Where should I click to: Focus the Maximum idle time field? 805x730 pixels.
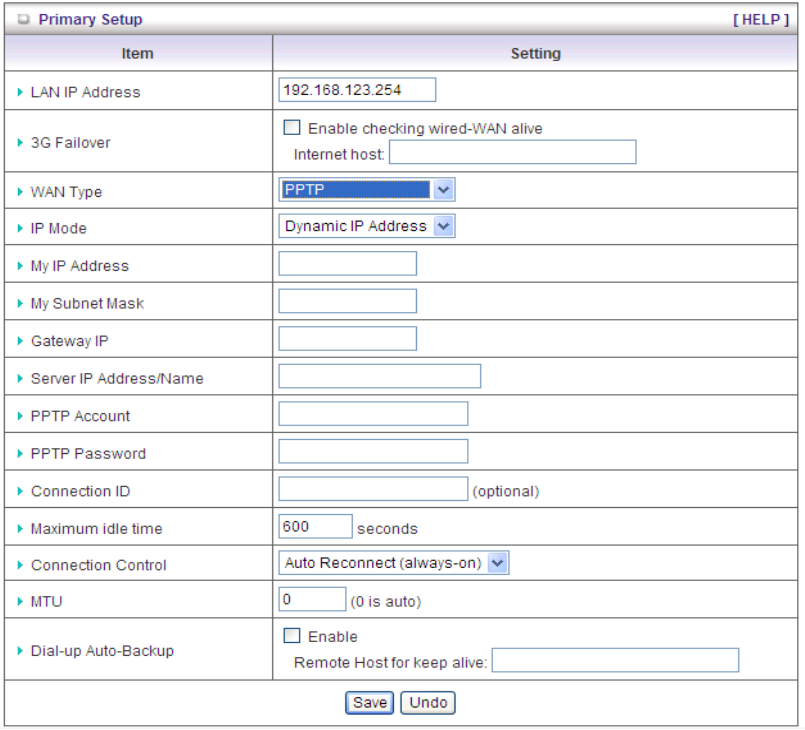tap(315, 526)
